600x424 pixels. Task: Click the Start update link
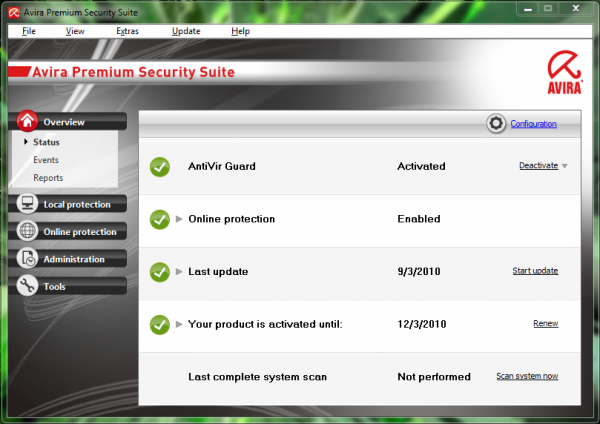[x=535, y=271]
